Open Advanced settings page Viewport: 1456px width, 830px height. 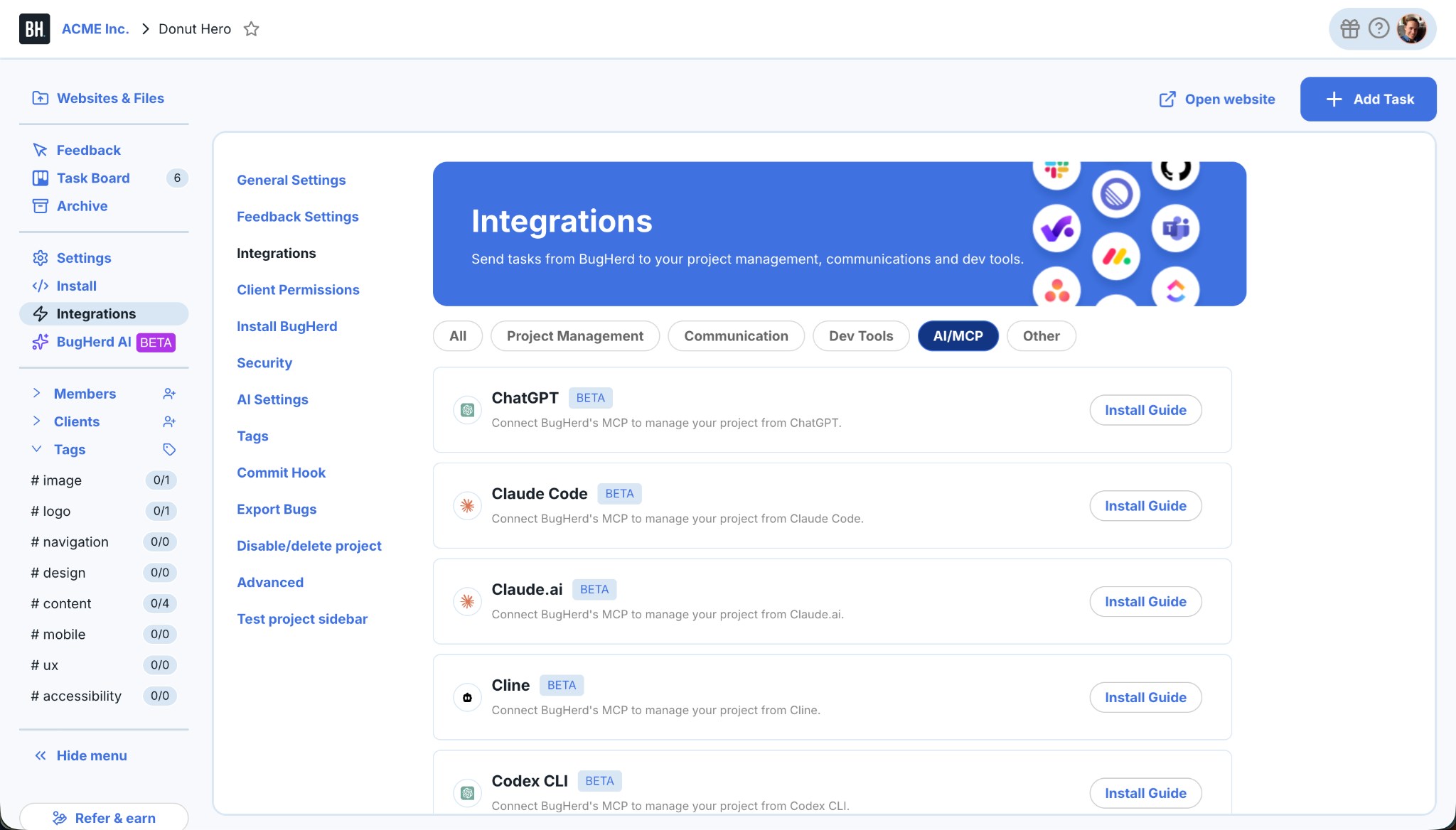click(270, 583)
